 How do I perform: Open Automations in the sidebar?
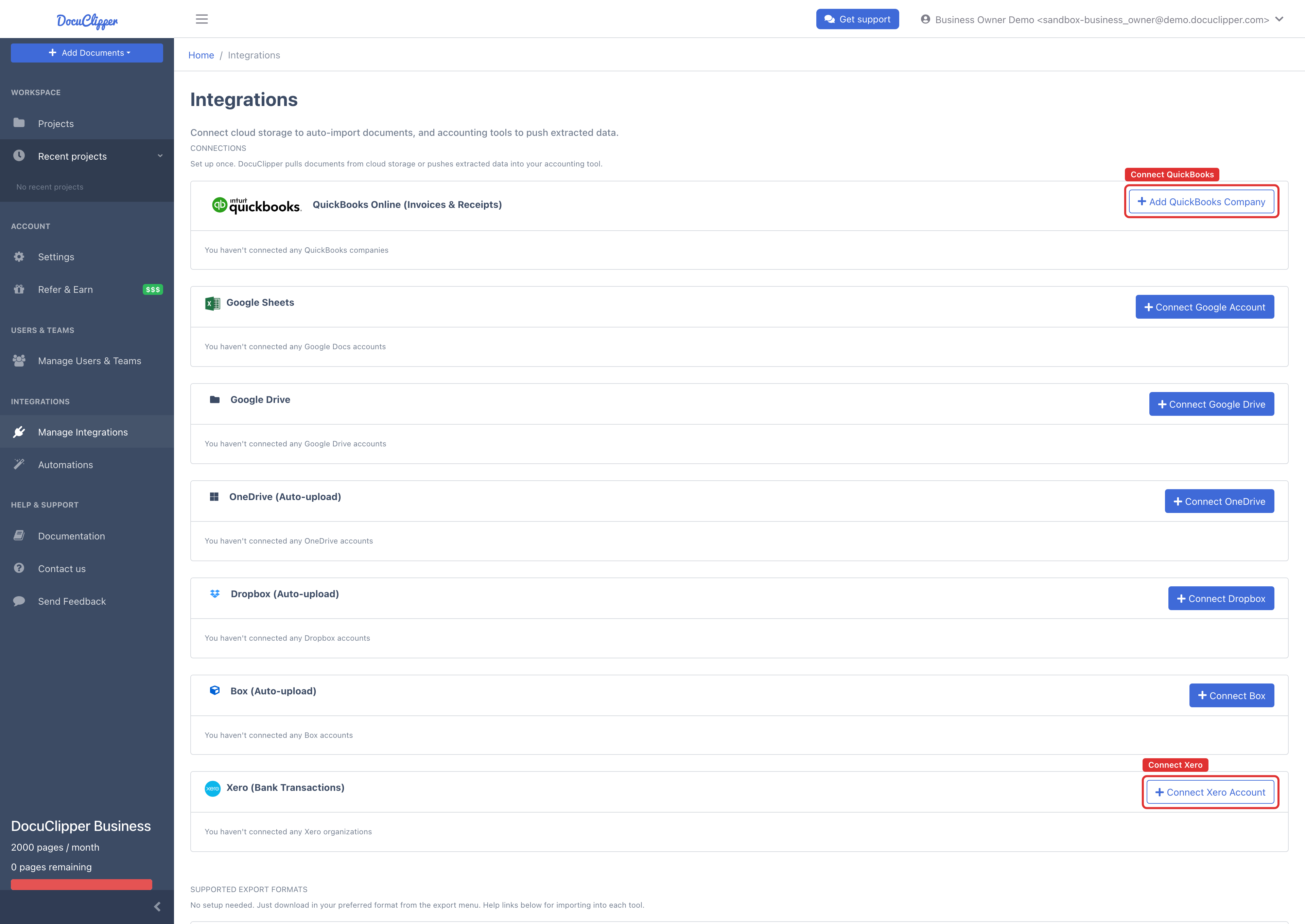point(87,464)
